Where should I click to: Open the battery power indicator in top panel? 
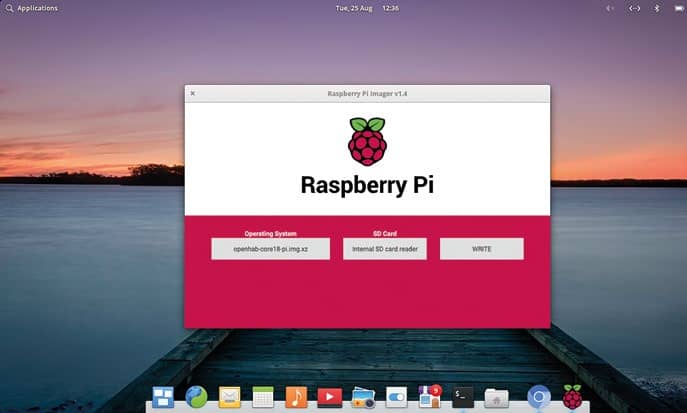(680, 8)
